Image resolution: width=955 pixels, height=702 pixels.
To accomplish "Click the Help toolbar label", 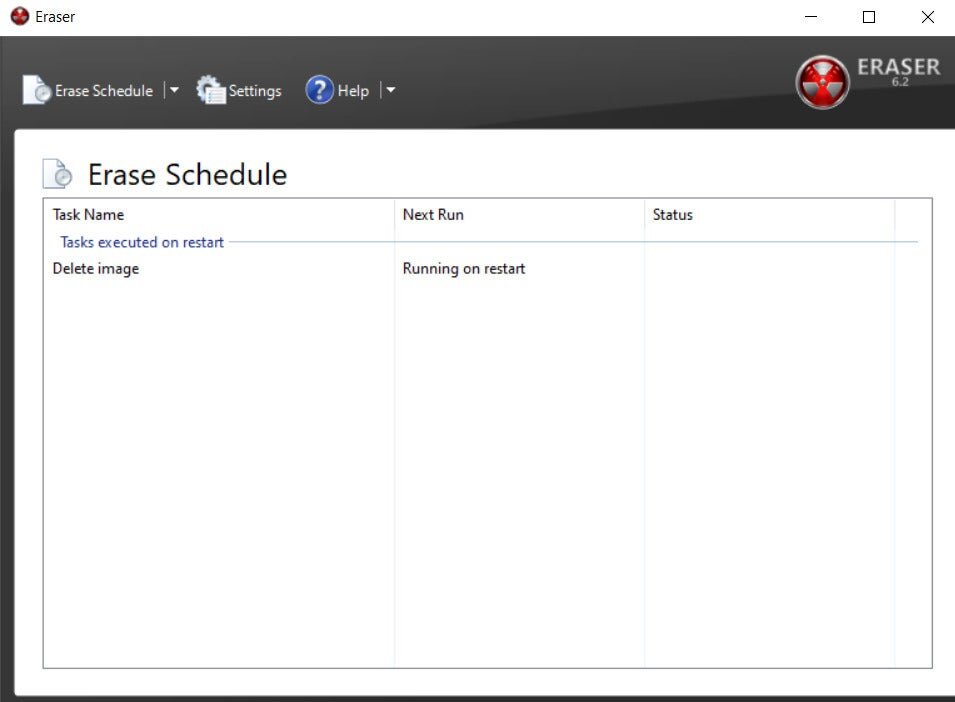I will click(x=353, y=91).
